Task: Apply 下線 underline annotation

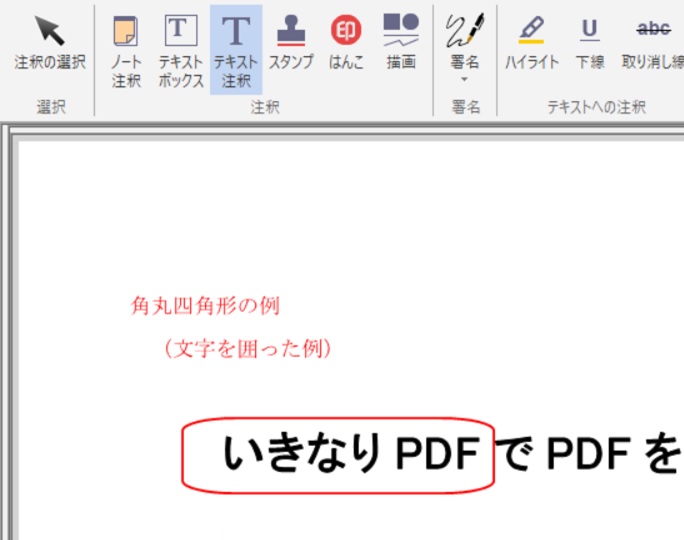Action: [590, 43]
